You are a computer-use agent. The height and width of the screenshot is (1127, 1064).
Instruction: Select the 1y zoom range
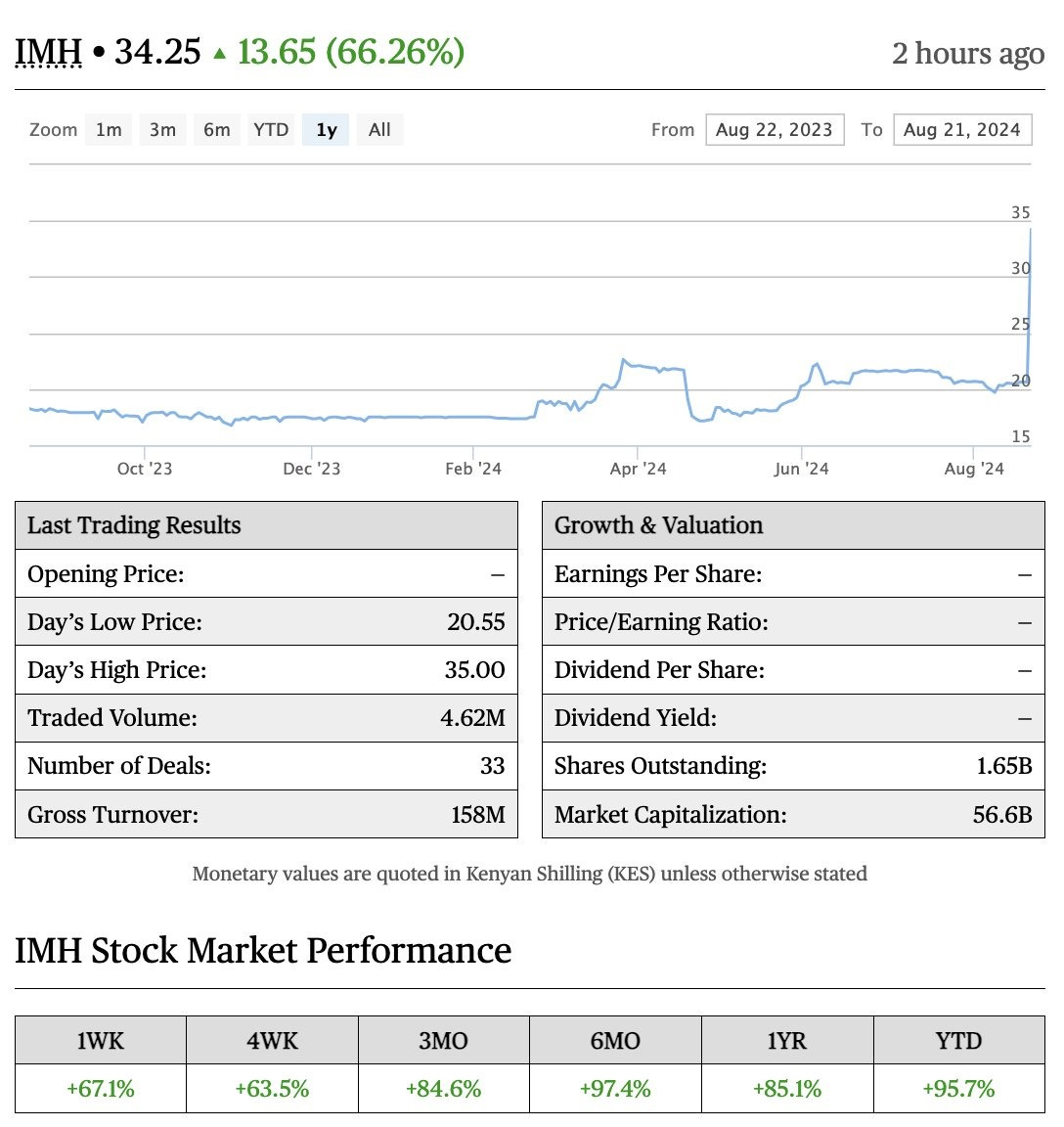327,130
